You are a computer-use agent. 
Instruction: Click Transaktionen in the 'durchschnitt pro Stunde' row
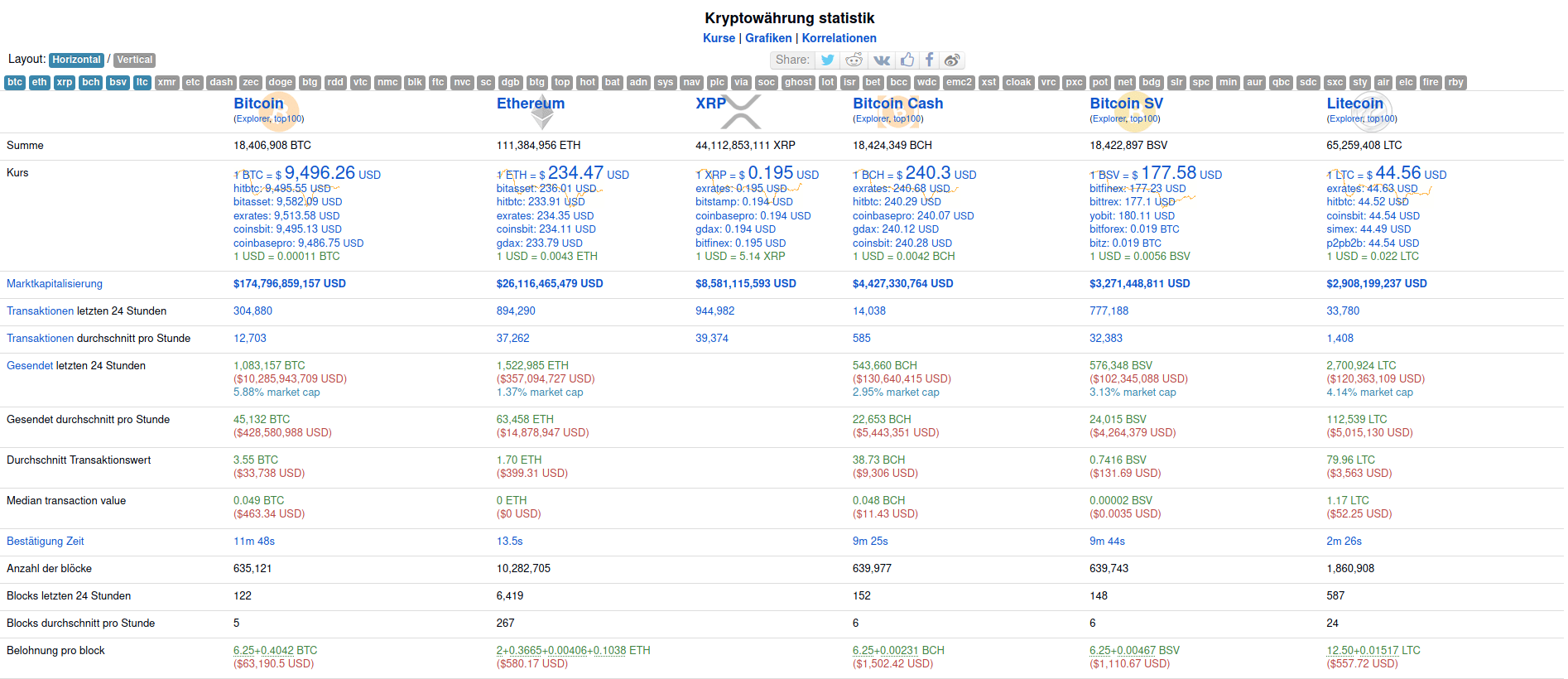coord(40,339)
